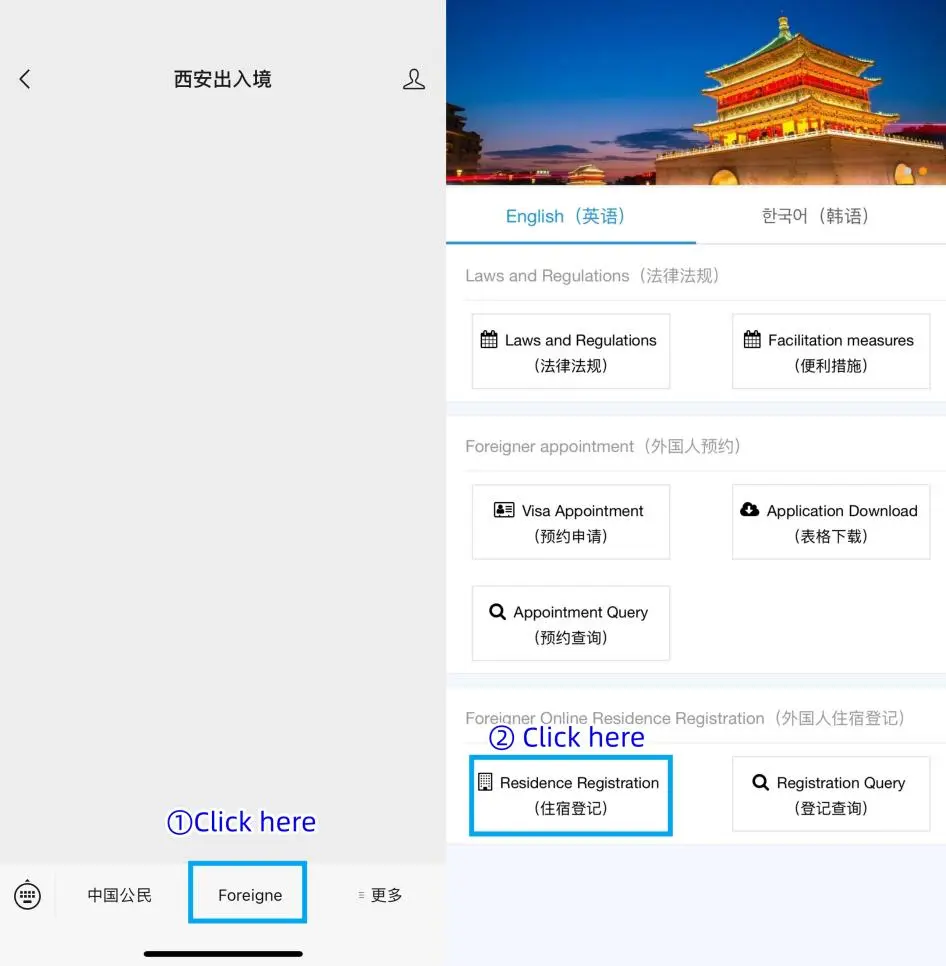This screenshot has width=946, height=966.
Task: Click the bell tower banner image
Action: tap(696, 92)
